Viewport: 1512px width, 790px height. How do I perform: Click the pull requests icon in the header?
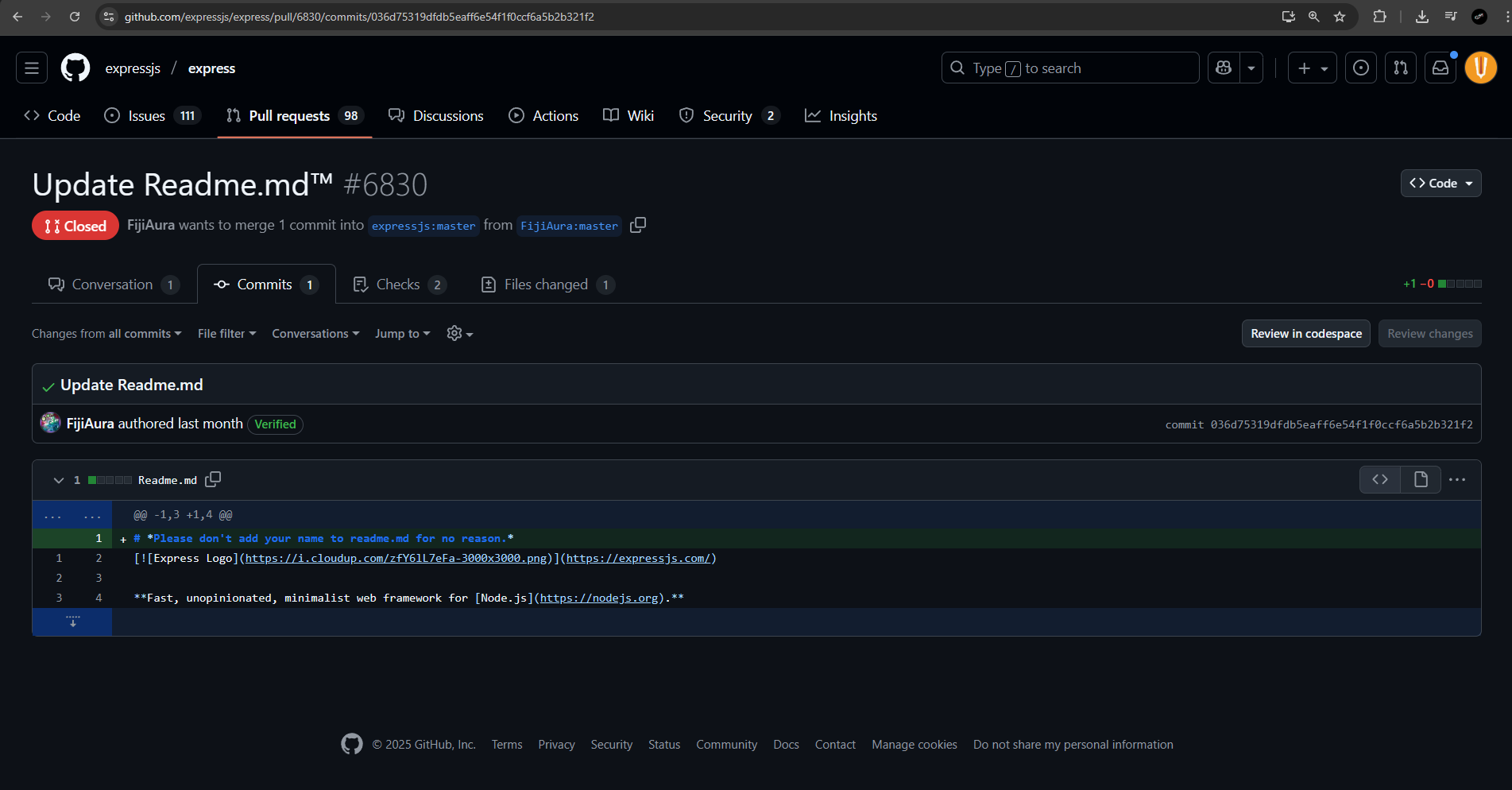coord(1400,68)
